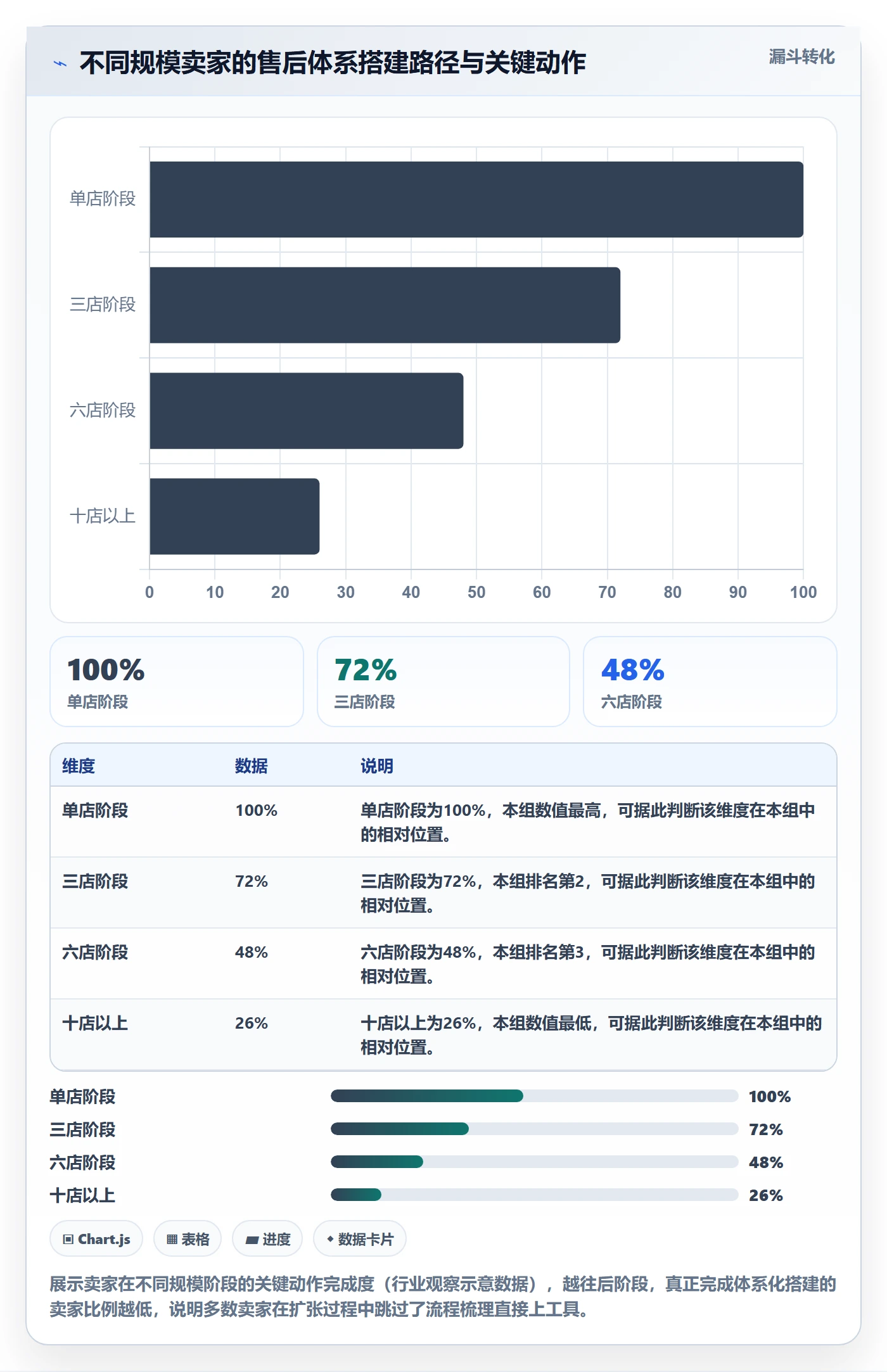Click the description text for 三店阶段 row
Screen dimensions: 887x1372
pos(587,893)
